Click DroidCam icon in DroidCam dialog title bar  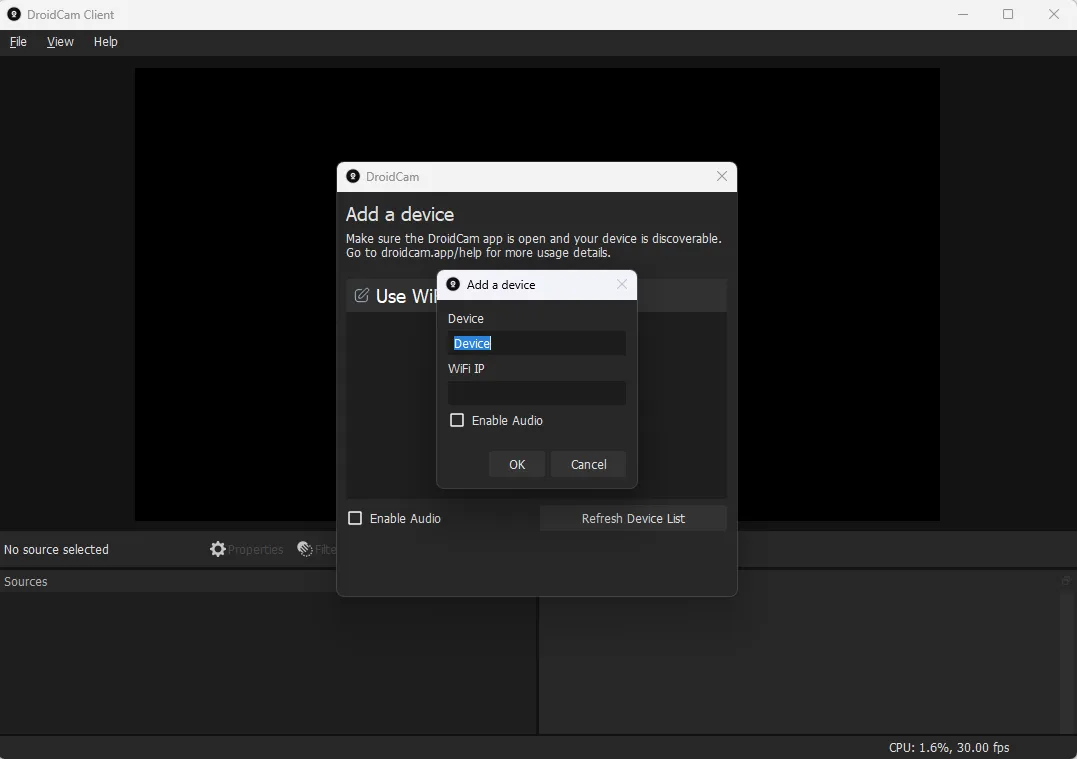tap(353, 177)
